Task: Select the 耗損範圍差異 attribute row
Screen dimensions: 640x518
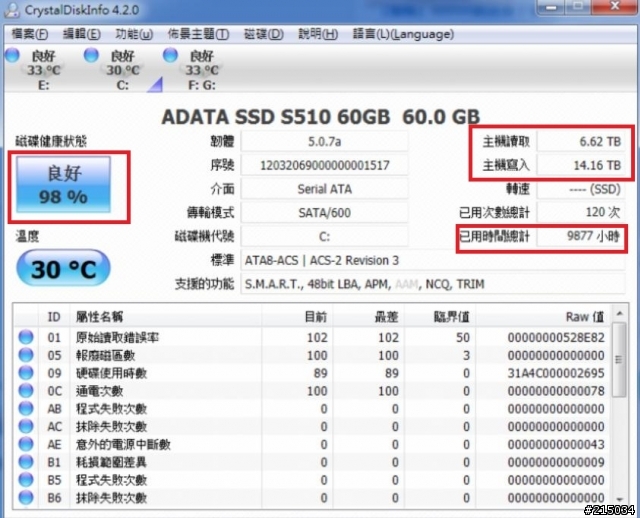Action: coord(312,462)
